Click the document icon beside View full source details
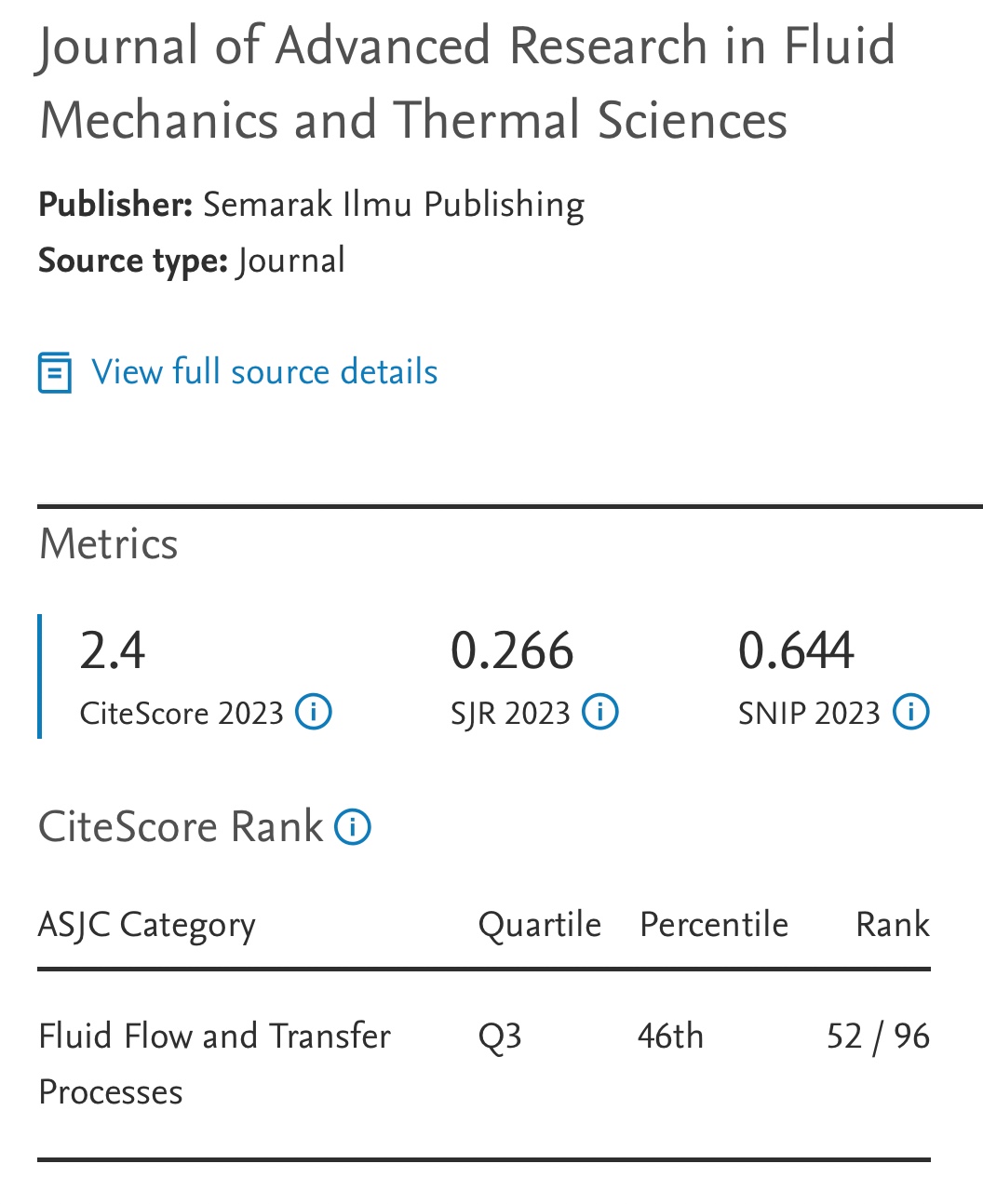This screenshot has height=1204, width=983. 55,372
